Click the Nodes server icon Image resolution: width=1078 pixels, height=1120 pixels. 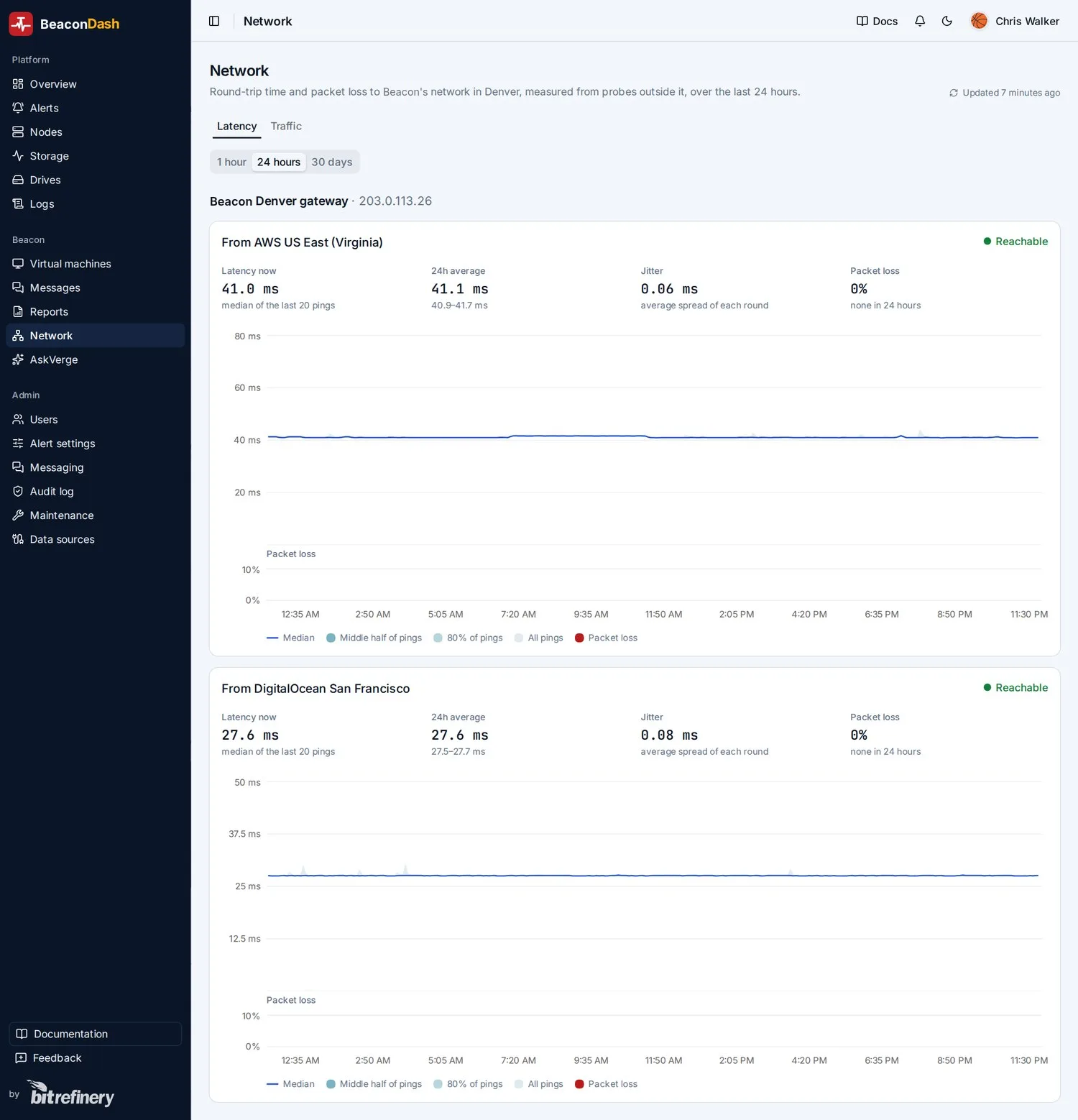coord(18,132)
